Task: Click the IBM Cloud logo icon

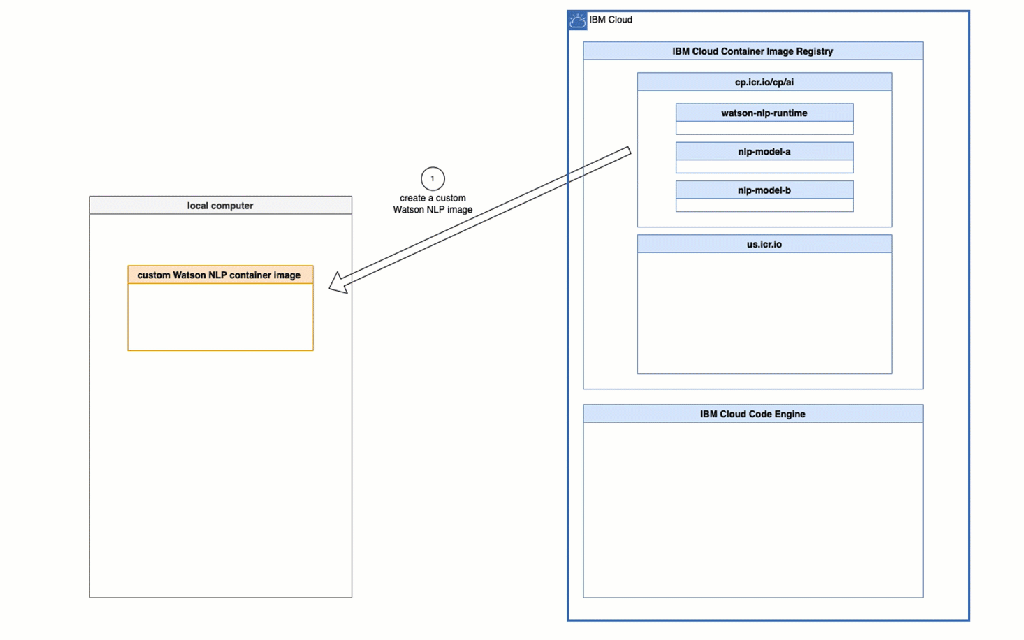Action: 578,20
